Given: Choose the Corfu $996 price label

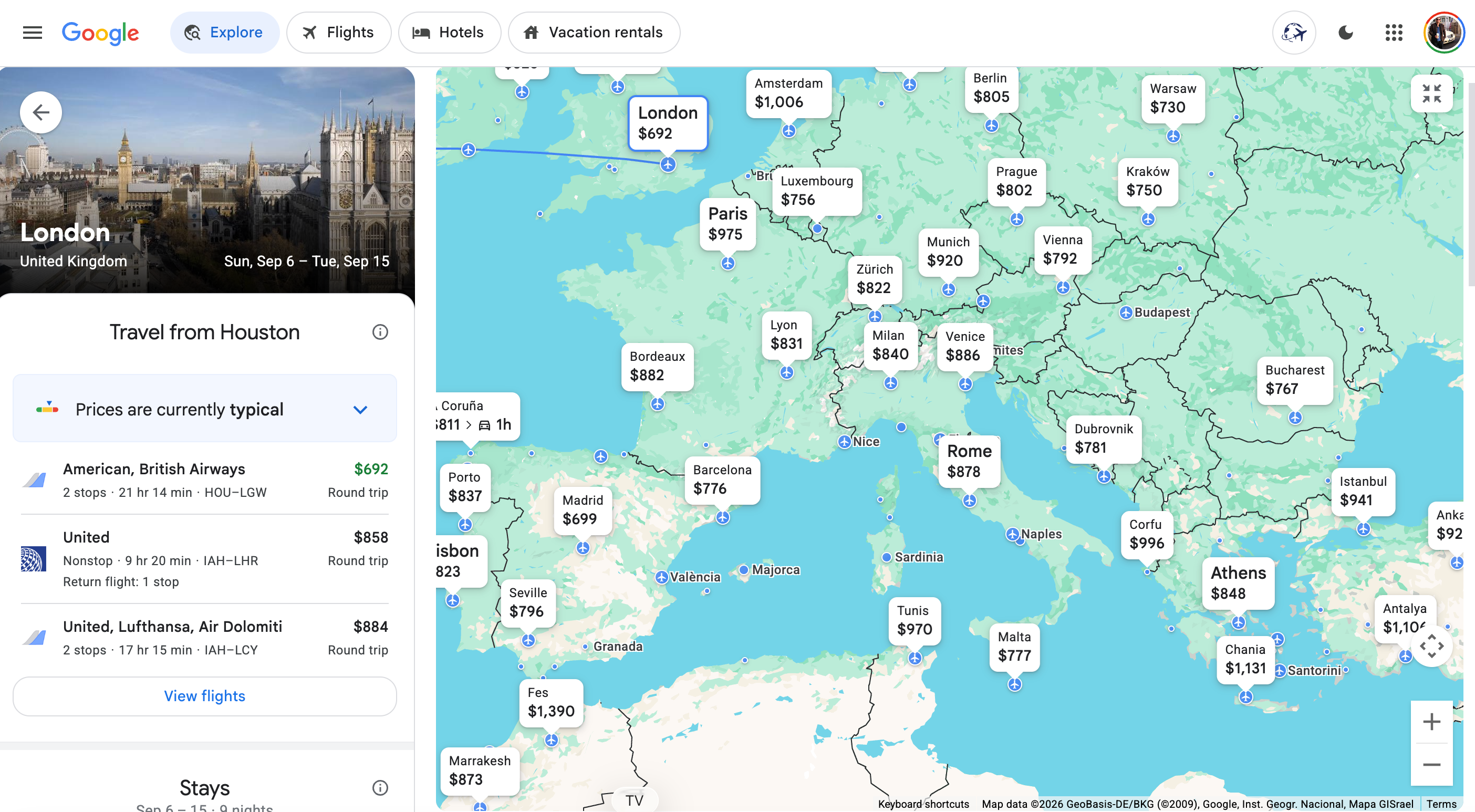Looking at the screenshot, I should (x=1146, y=534).
